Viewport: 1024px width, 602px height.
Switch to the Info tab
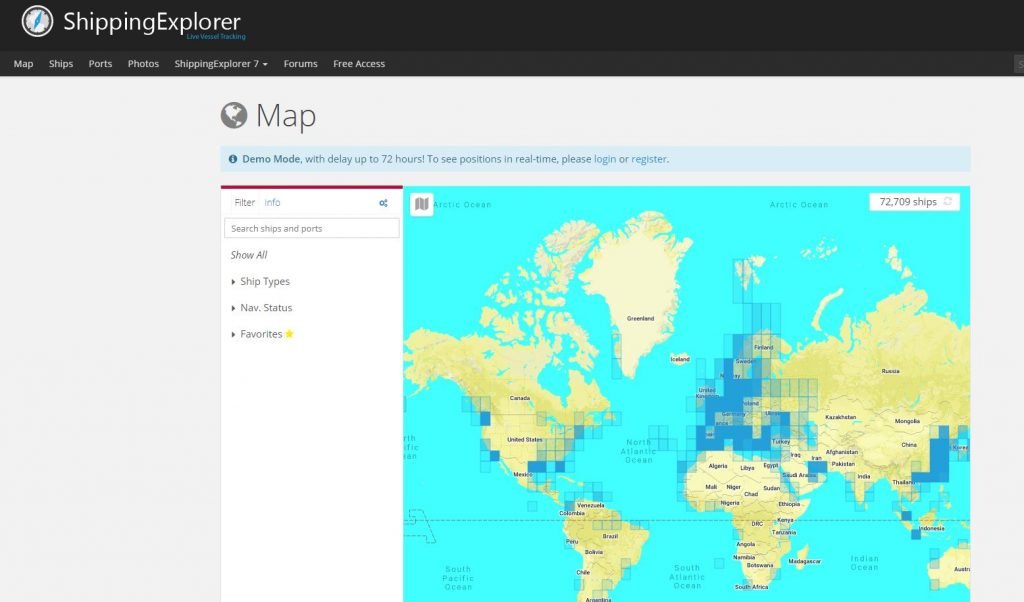click(272, 202)
